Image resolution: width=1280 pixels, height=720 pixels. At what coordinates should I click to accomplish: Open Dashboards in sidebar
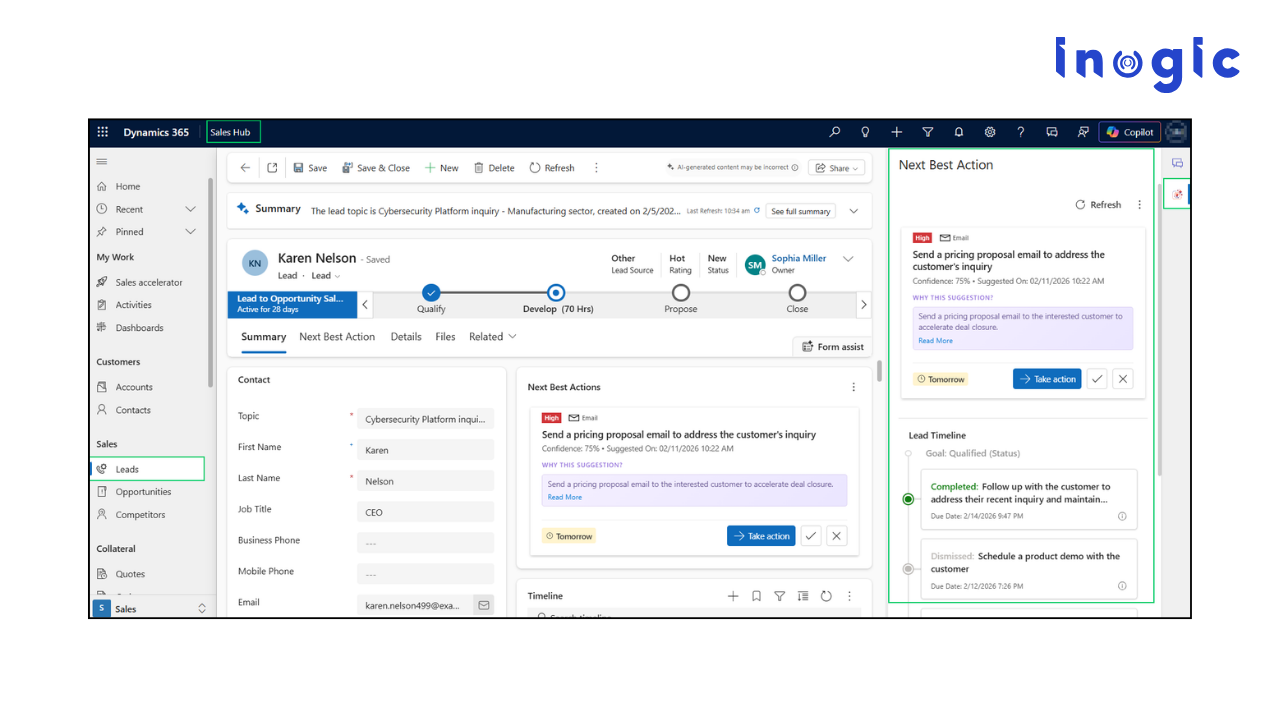[x=139, y=328]
